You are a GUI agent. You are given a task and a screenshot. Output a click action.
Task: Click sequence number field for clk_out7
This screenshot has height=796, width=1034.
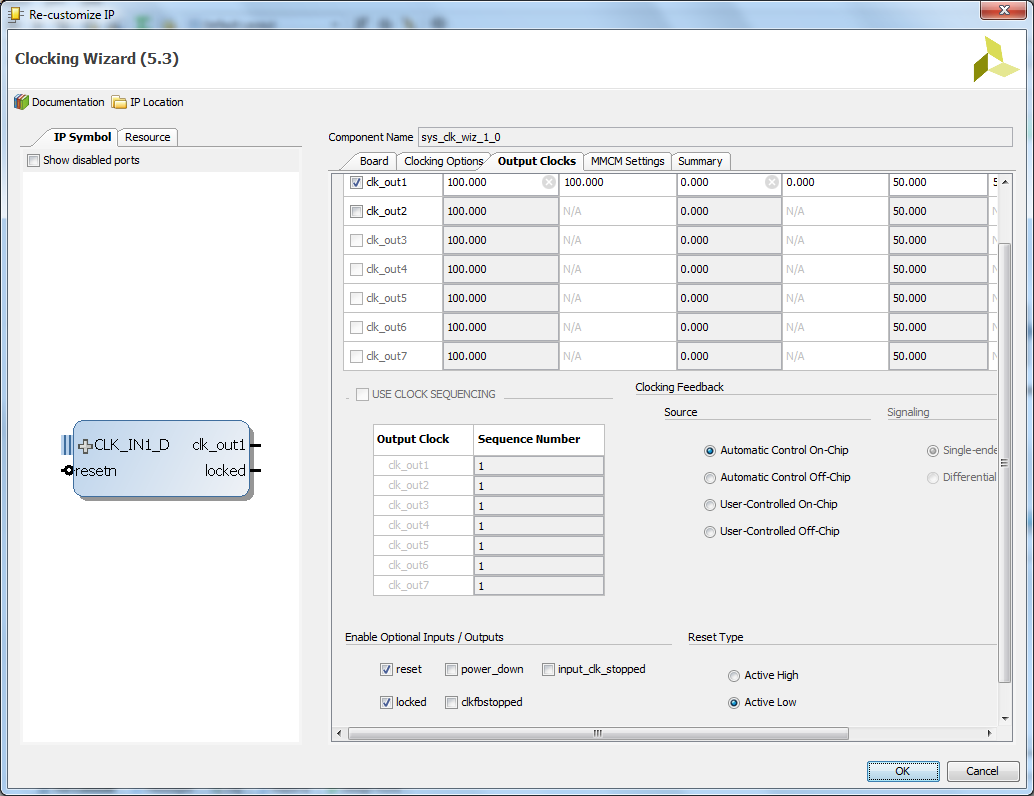coord(538,586)
